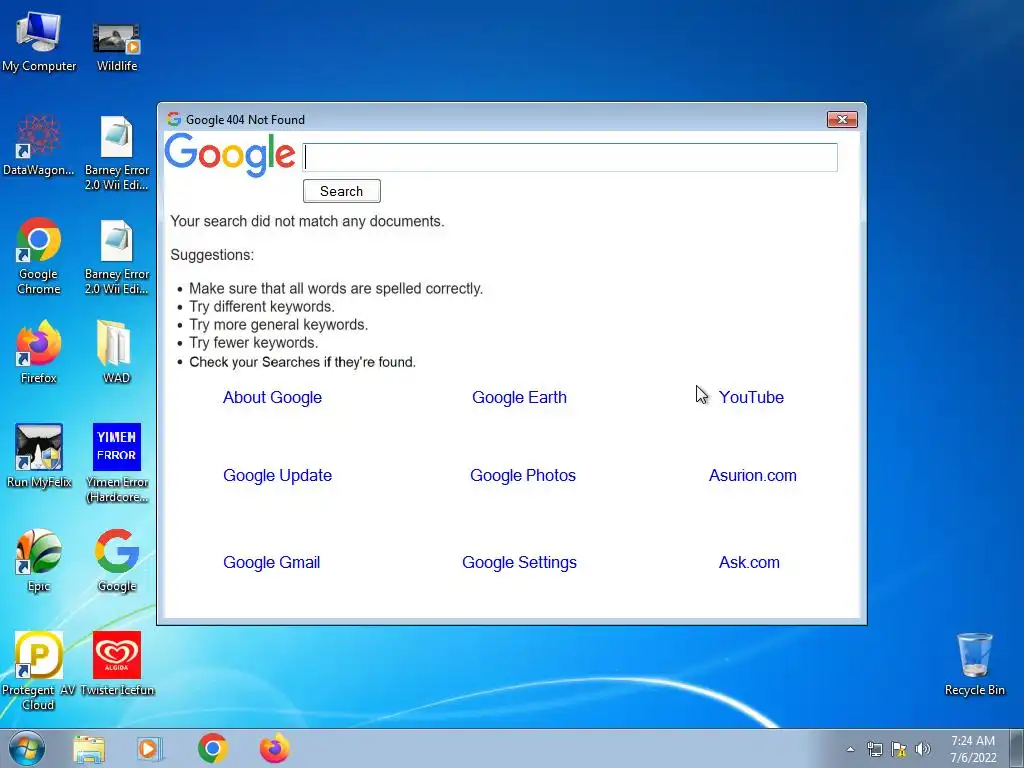Open the Asurion.com link
Image resolution: width=1024 pixels, height=768 pixels.
(x=752, y=475)
